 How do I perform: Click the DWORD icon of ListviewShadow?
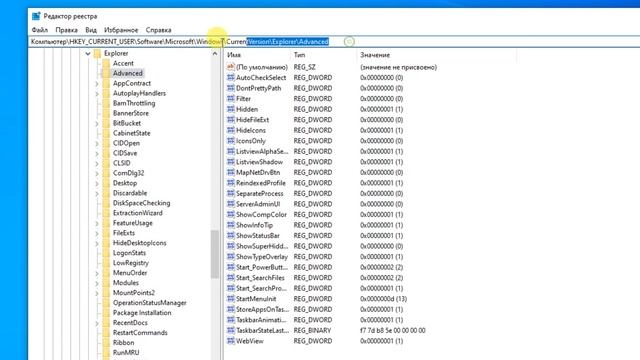pos(231,162)
